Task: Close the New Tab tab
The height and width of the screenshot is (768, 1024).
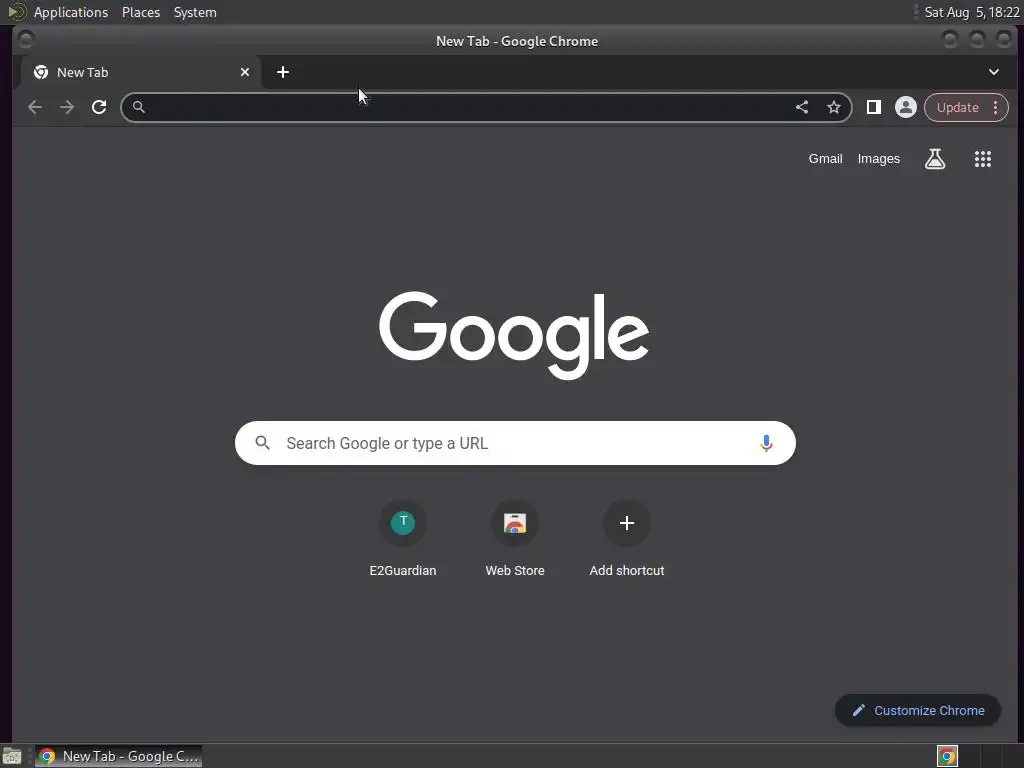Action: 245,72
